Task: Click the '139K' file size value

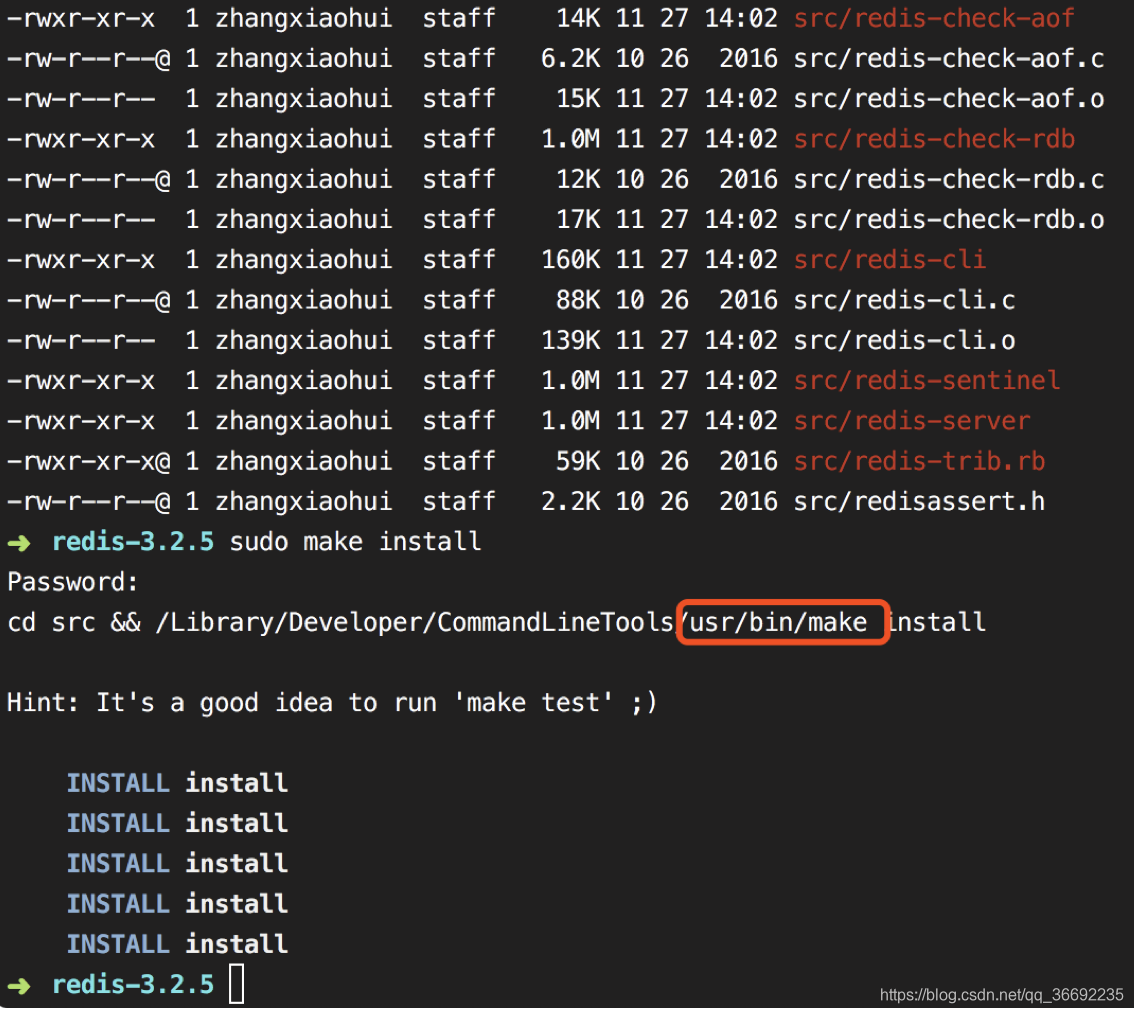Action: click(570, 341)
